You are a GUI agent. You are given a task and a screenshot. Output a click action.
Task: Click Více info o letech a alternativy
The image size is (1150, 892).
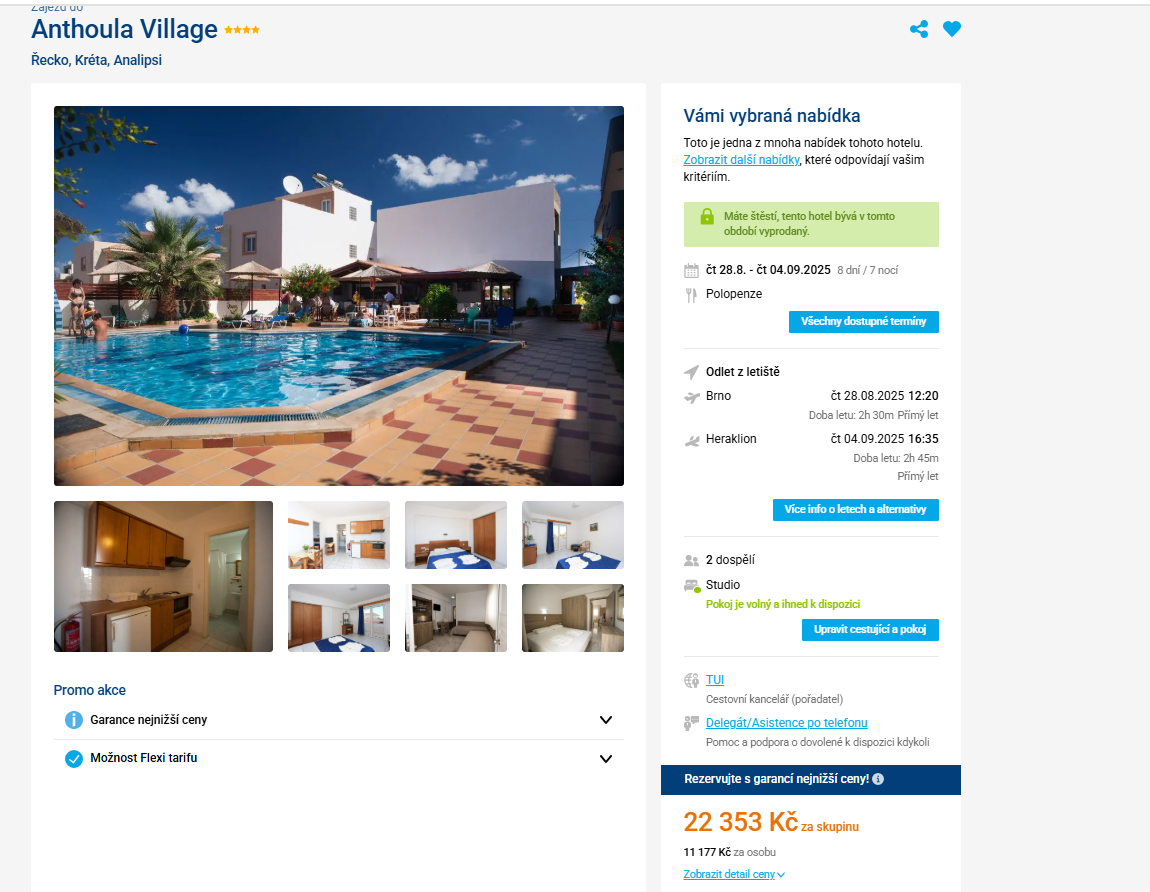click(856, 510)
